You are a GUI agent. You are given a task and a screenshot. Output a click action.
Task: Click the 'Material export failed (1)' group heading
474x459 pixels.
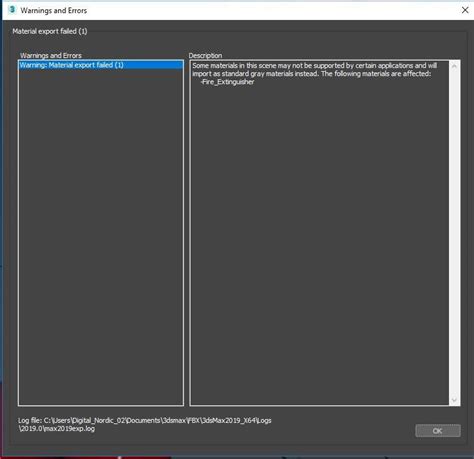[x=50, y=31]
